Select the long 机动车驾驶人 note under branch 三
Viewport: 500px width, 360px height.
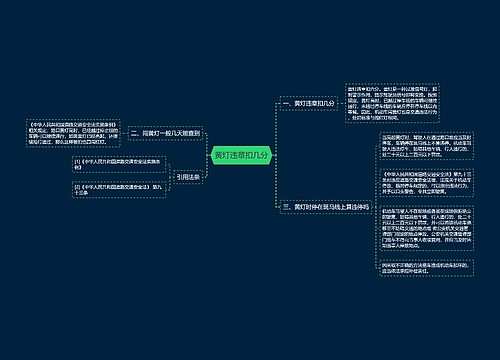click(x=427, y=228)
